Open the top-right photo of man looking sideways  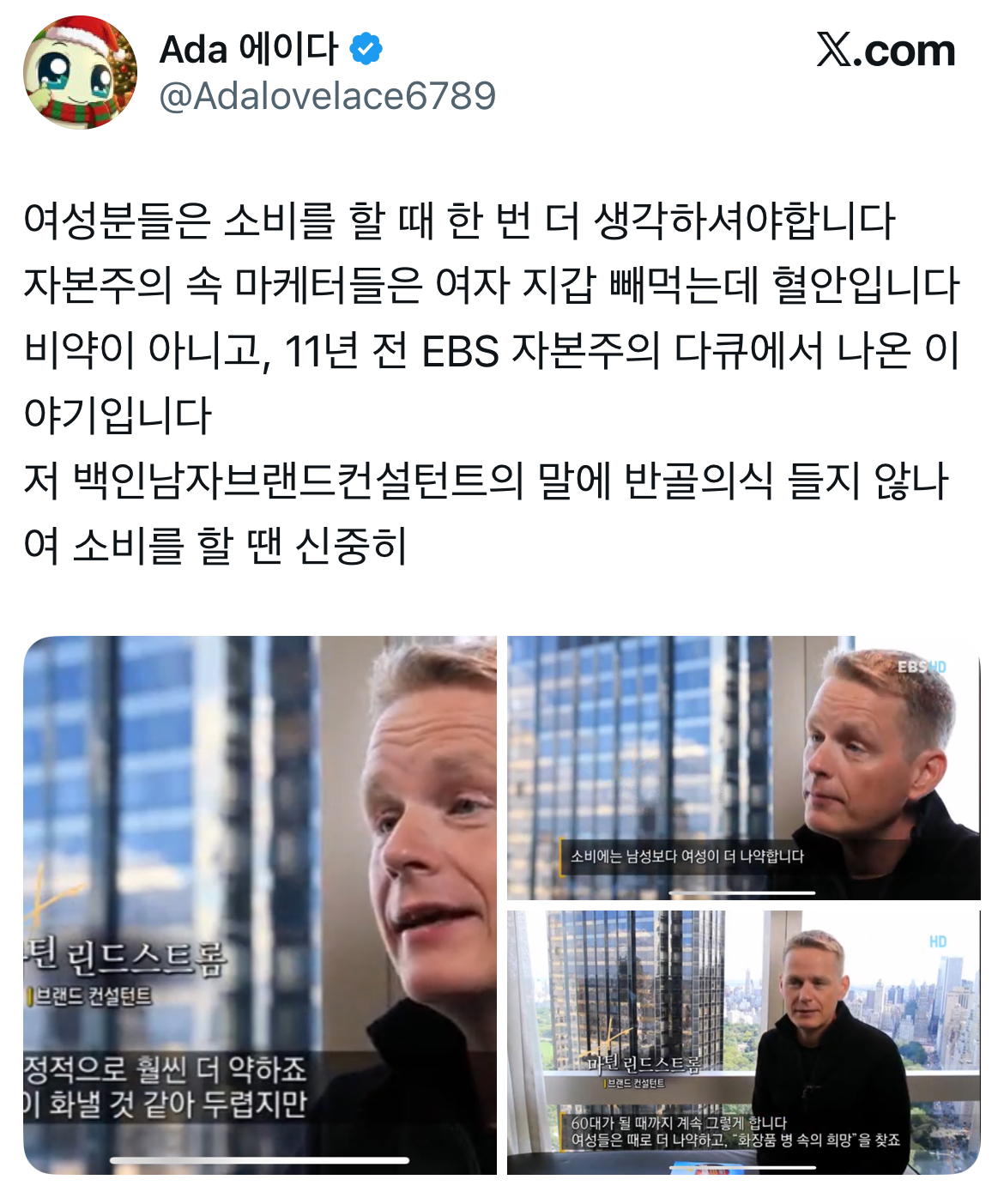743,767
